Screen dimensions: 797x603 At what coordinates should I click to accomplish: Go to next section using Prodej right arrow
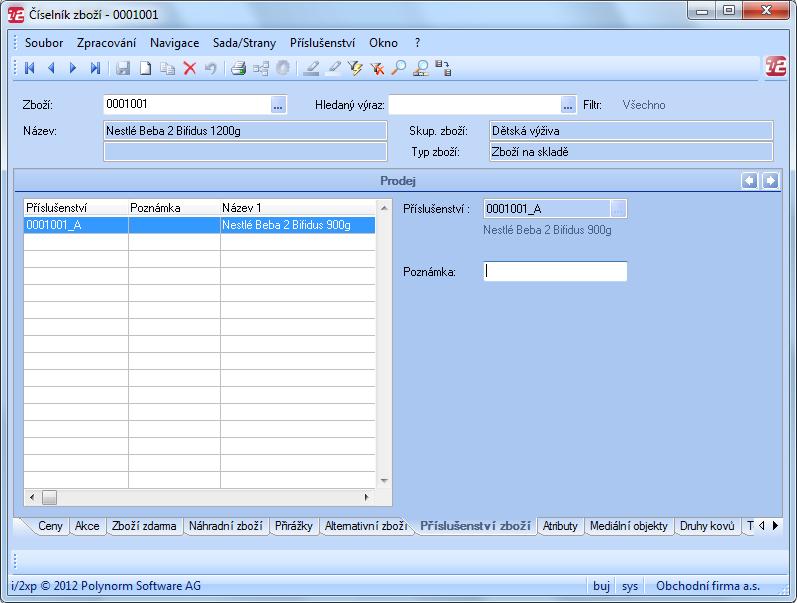771,180
